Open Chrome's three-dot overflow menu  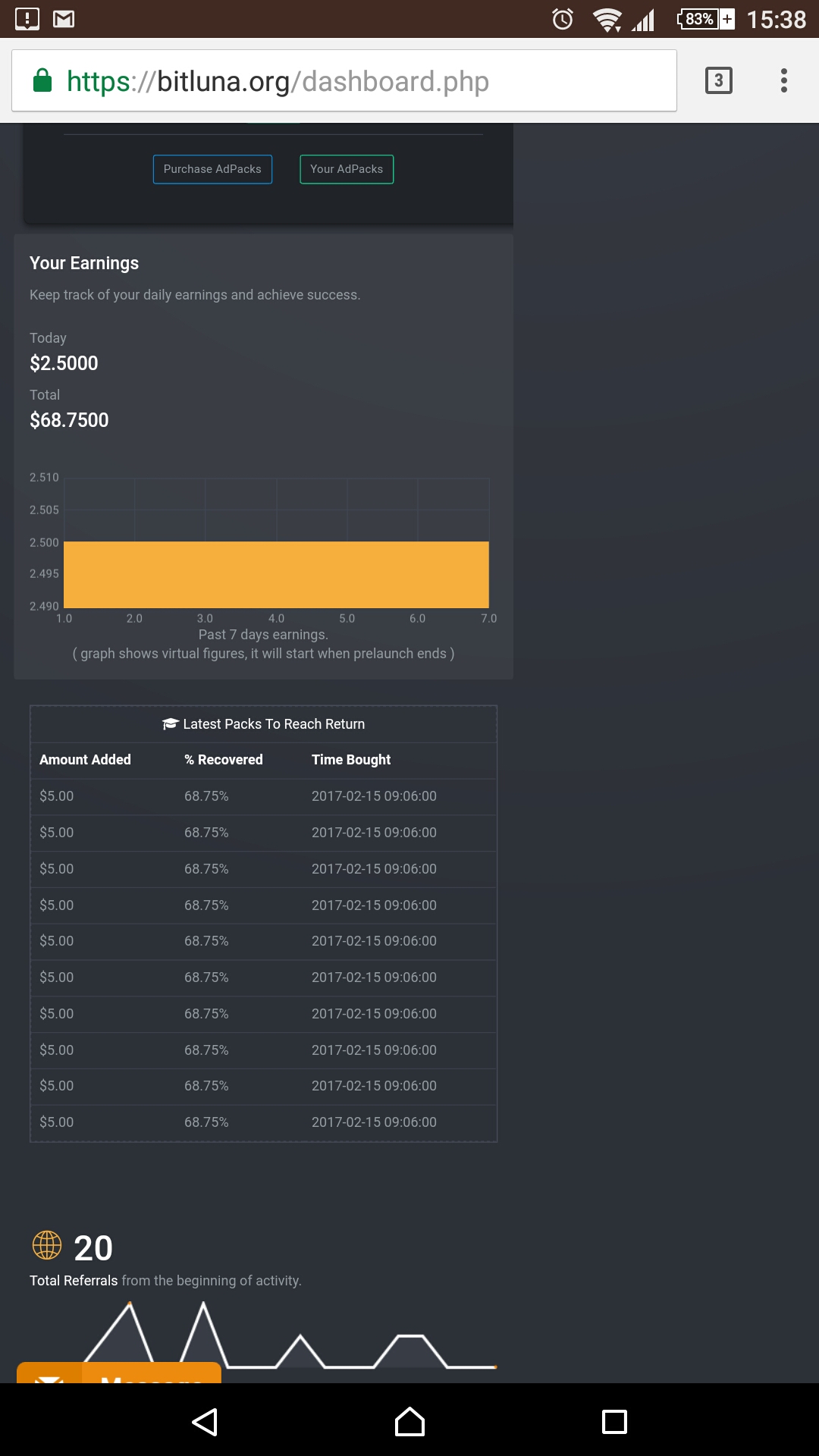click(x=783, y=80)
